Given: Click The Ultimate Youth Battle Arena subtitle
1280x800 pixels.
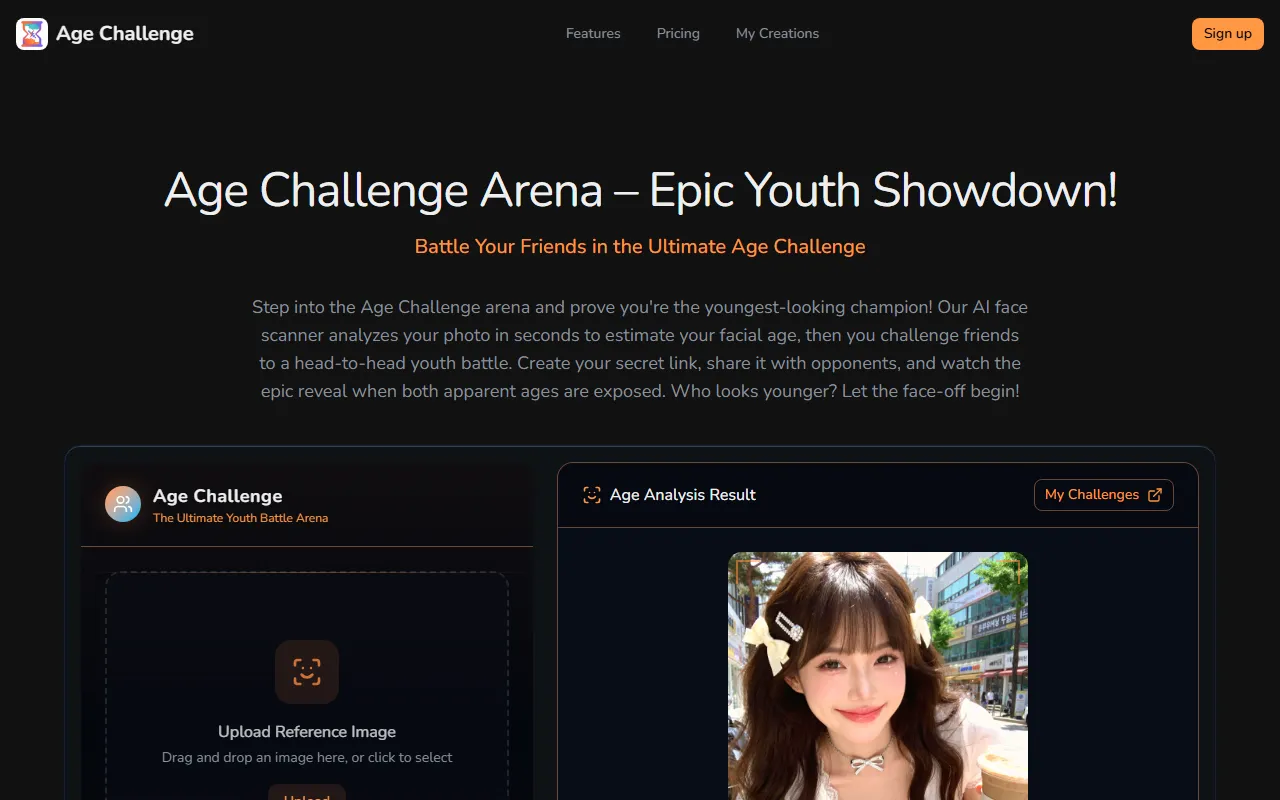Looking at the screenshot, I should pyautogui.click(x=240, y=518).
